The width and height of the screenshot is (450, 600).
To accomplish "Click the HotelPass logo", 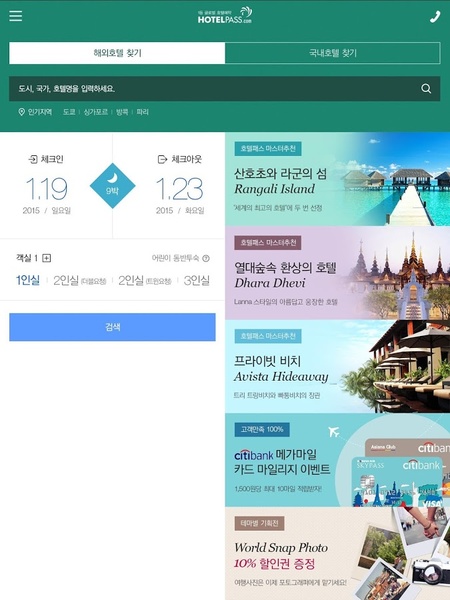I will pyautogui.click(x=225, y=16).
